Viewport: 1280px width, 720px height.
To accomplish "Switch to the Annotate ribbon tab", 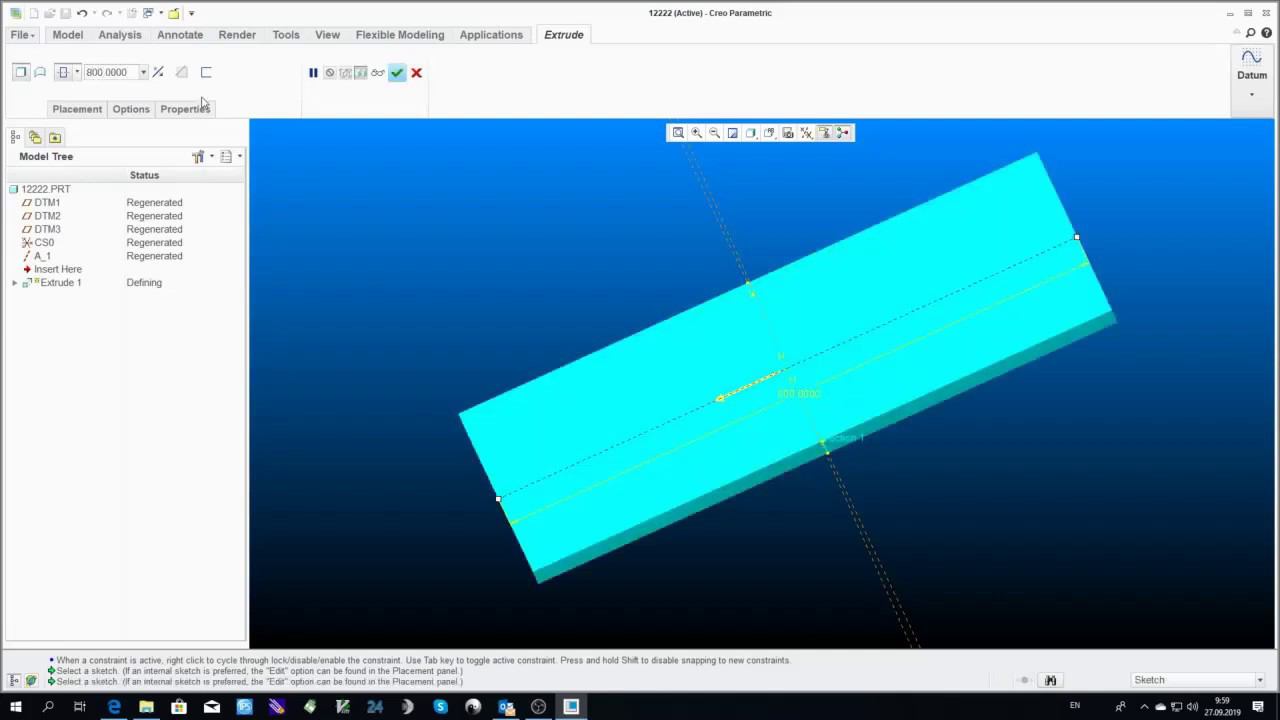I will pos(180,35).
